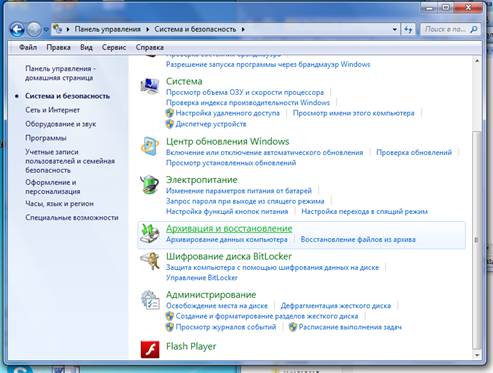Click the scrollbar down arrow
493x373 pixels.
tap(477, 355)
